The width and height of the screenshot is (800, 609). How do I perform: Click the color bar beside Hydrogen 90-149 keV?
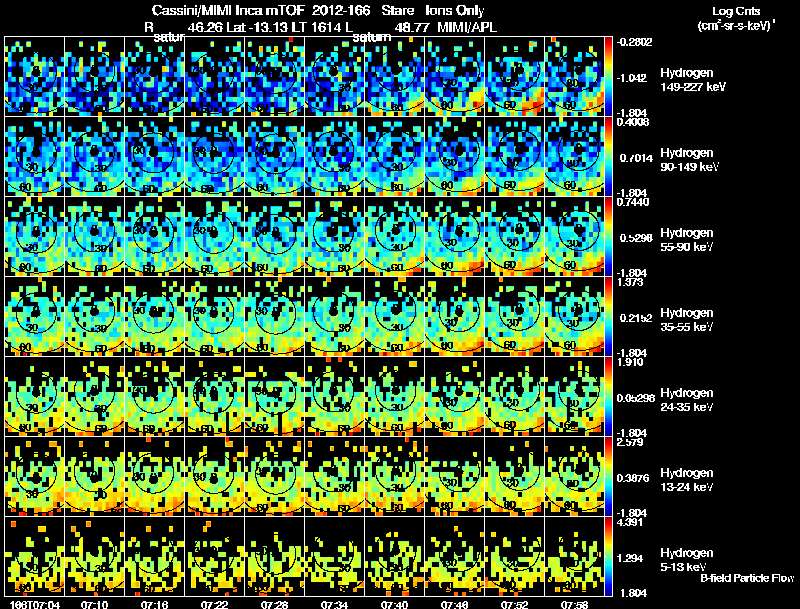pos(609,157)
